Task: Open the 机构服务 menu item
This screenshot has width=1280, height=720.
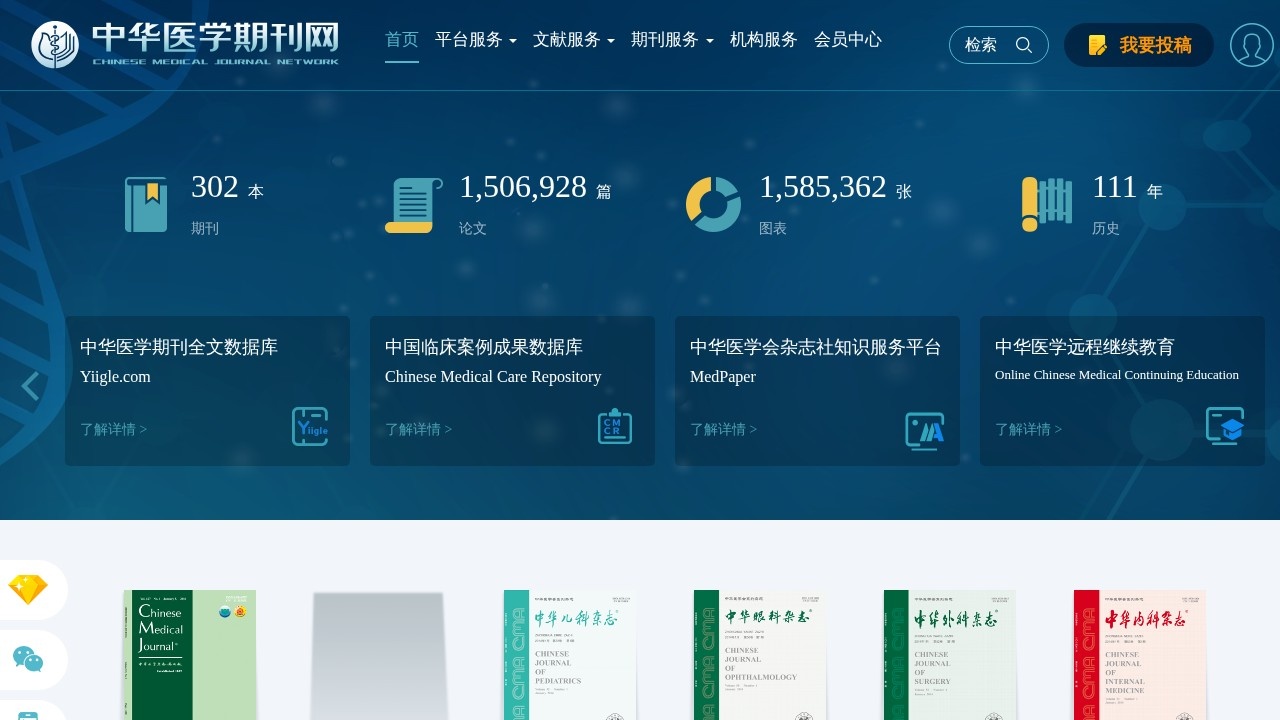Action: tap(764, 40)
